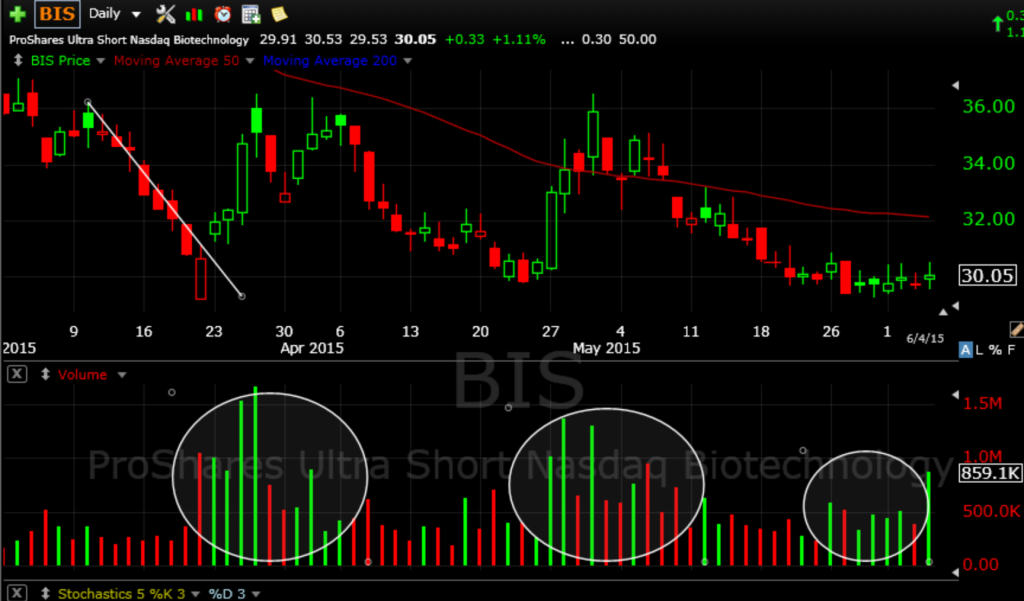Image resolution: width=1024 pixels, height=601 pixels.
Task: Click the top price-scale triangle near 36.00
Action: (x=956, y=85)
